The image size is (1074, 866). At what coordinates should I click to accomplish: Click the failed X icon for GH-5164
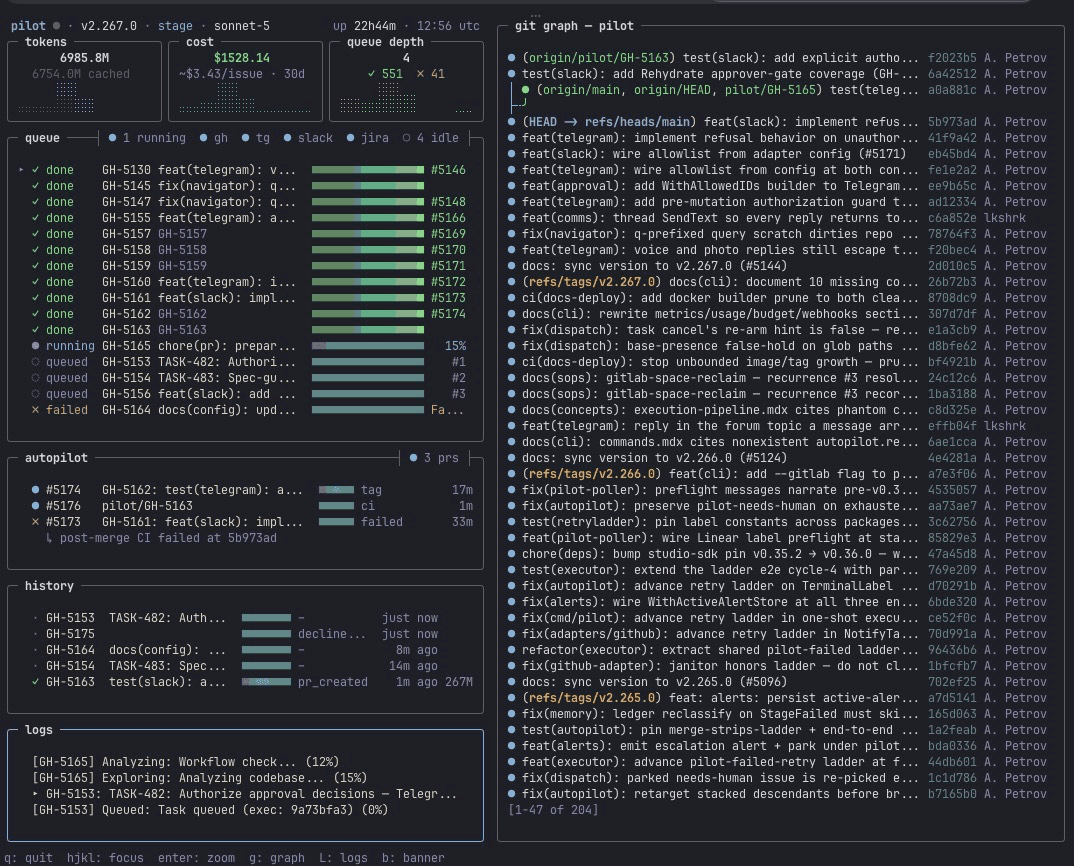(x=36, y=410)
